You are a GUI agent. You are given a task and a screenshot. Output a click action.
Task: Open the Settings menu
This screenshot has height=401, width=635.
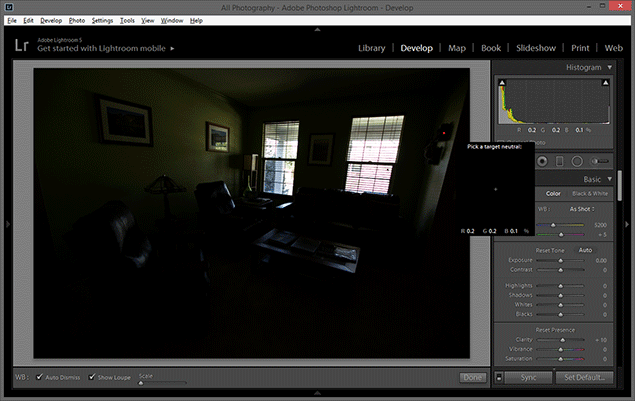[x=102, y=20]
